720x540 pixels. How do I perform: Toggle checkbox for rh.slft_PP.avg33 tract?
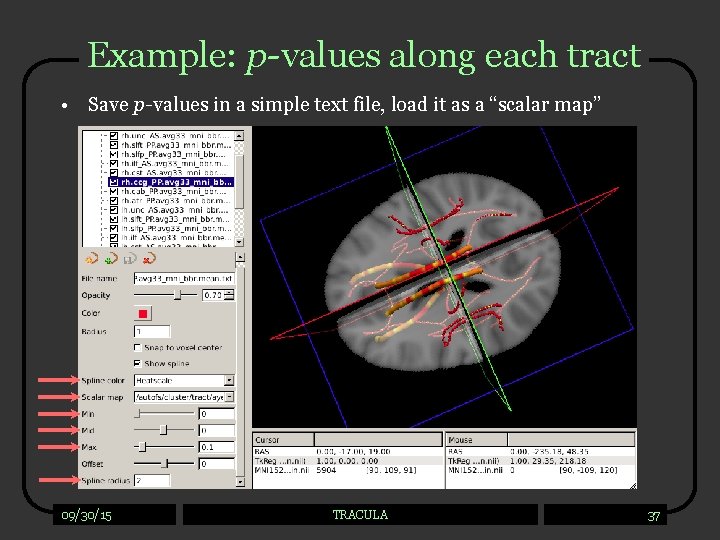(x=114, y=145)
